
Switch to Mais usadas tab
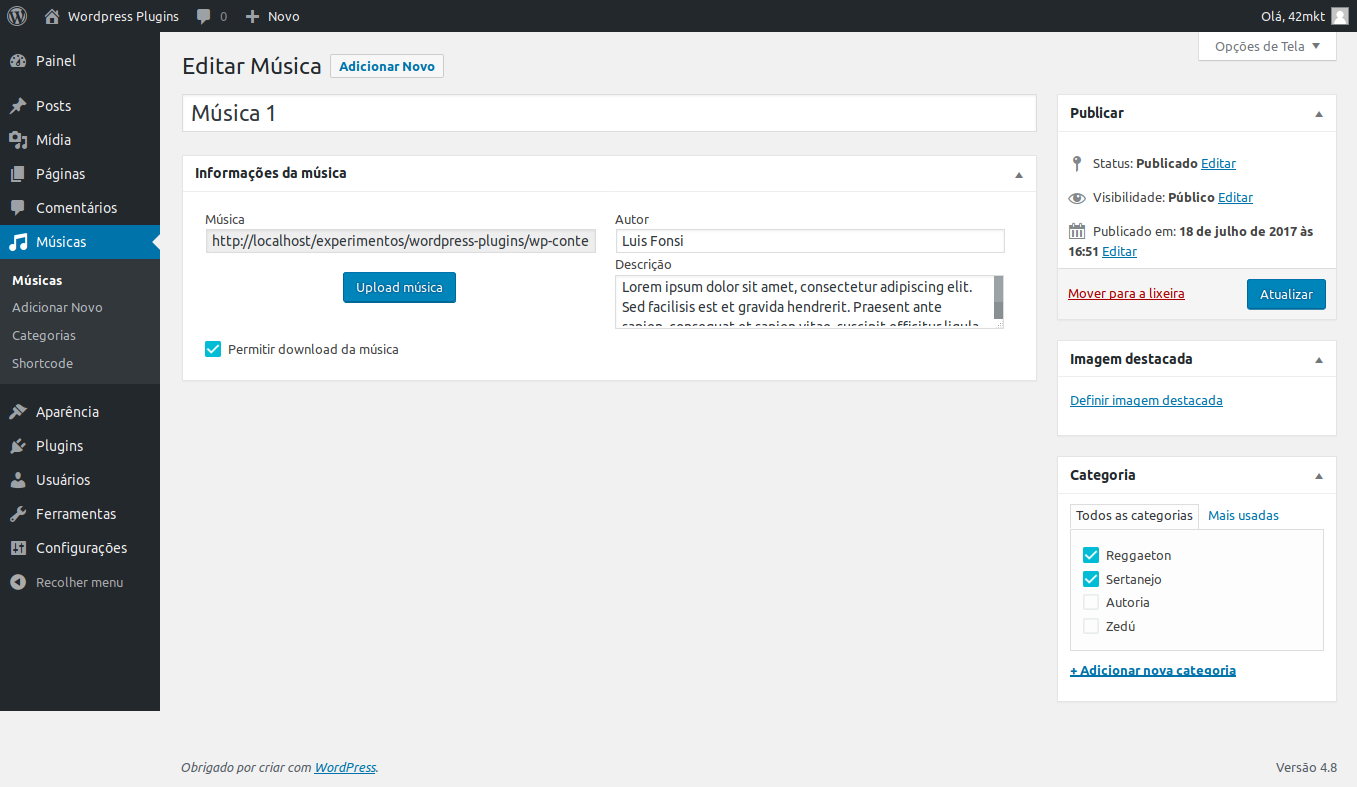coord(1243,516)
